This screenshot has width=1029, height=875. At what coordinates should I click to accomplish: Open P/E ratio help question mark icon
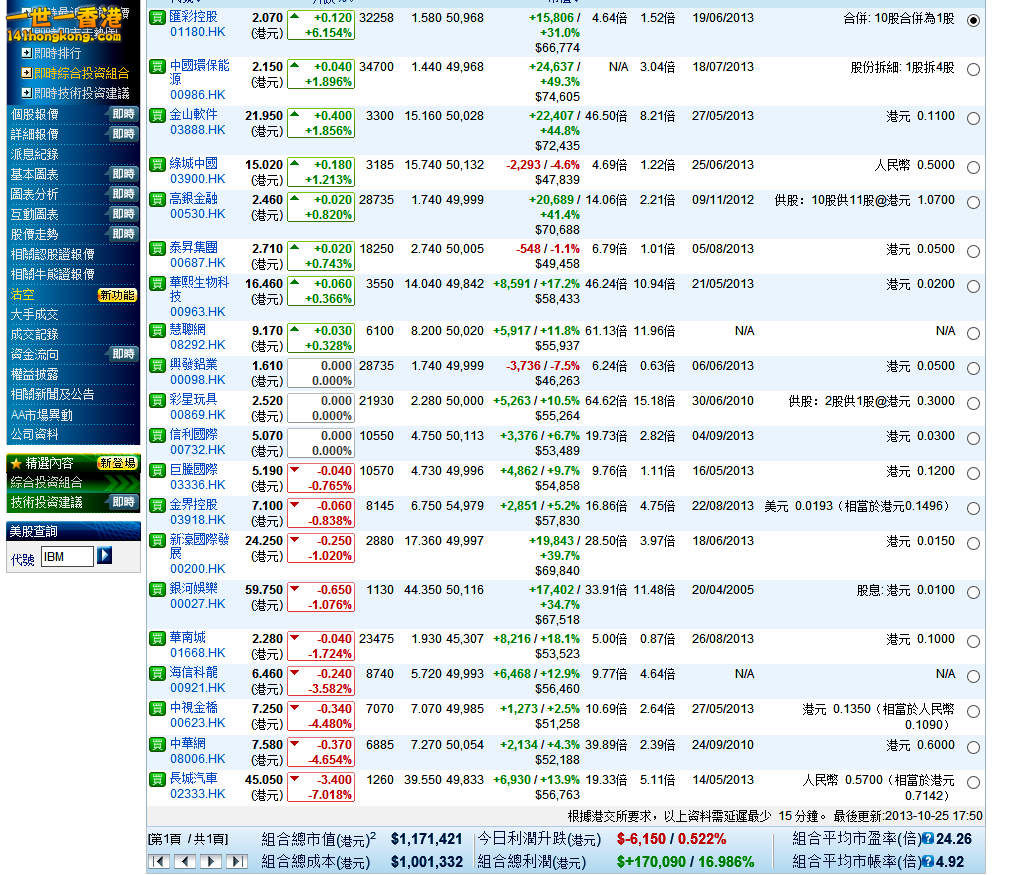pos(928,838)
